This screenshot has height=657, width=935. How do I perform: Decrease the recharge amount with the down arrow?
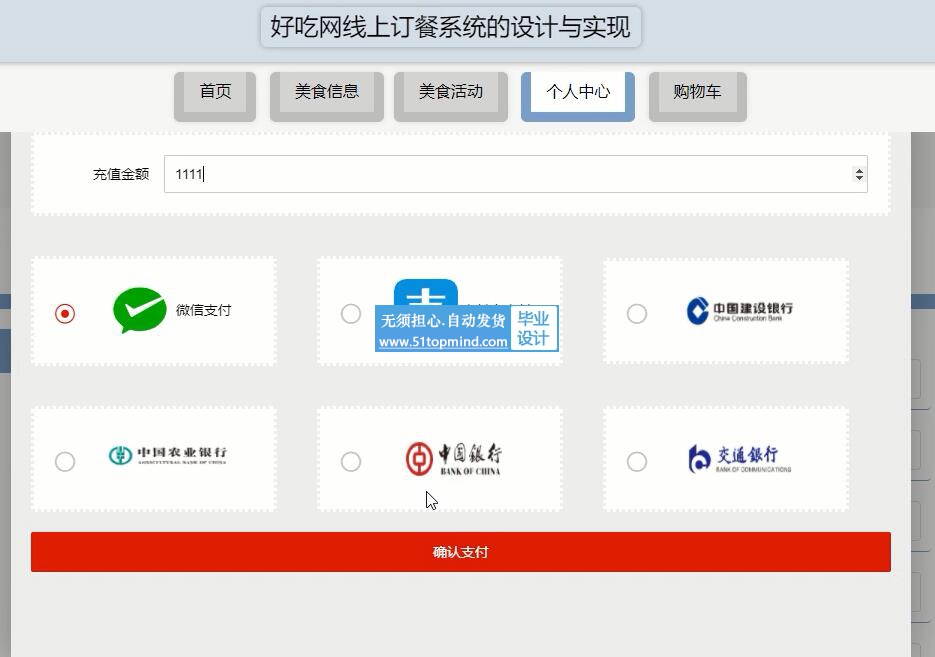(859, 178)
